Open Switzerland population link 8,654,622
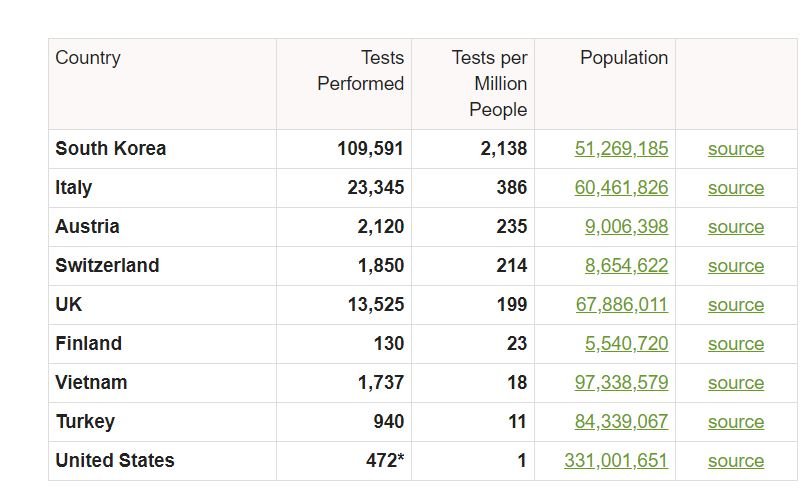The image size is (805, 493). click(626, 266)
